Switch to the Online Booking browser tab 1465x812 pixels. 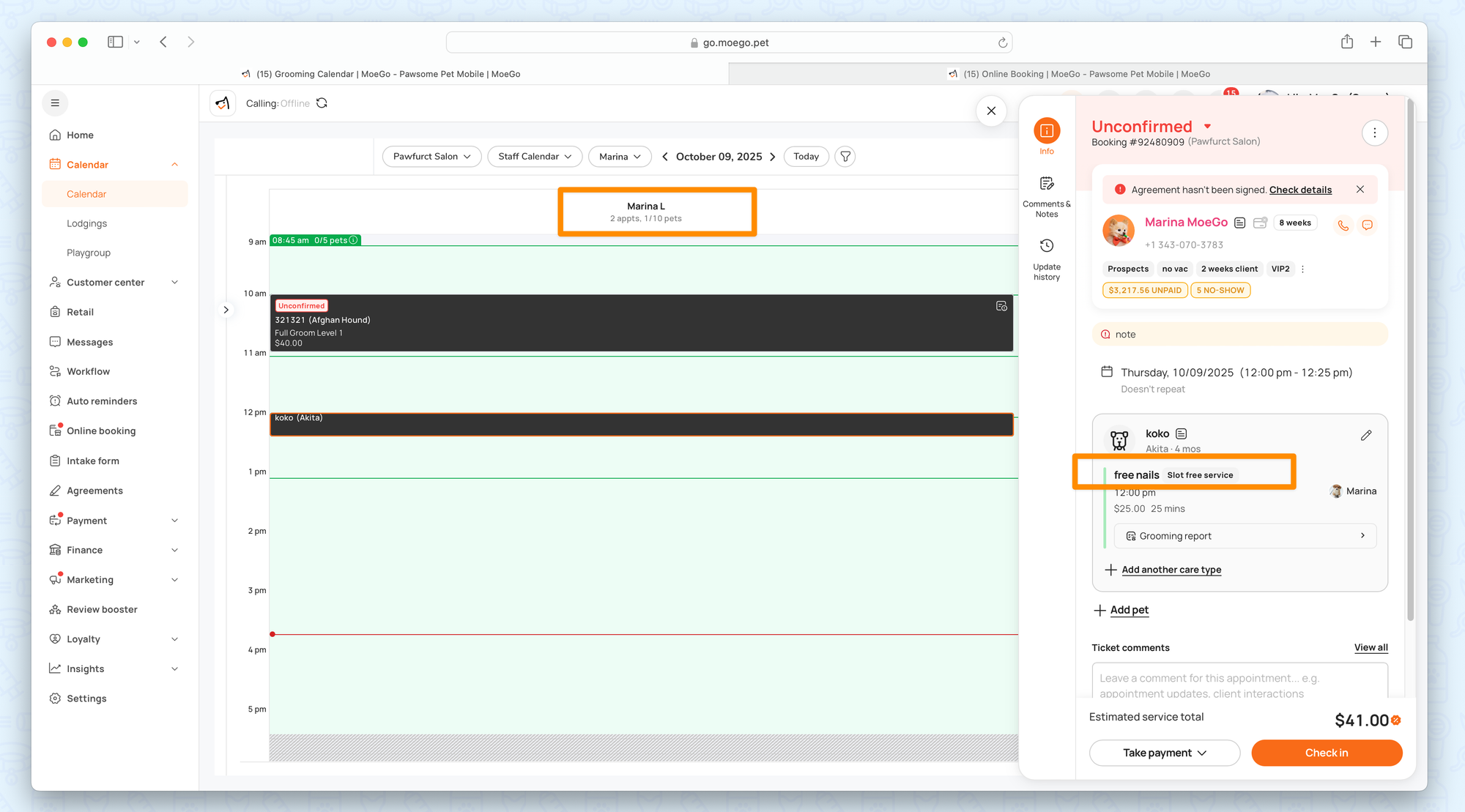(x=1078, y=74)
